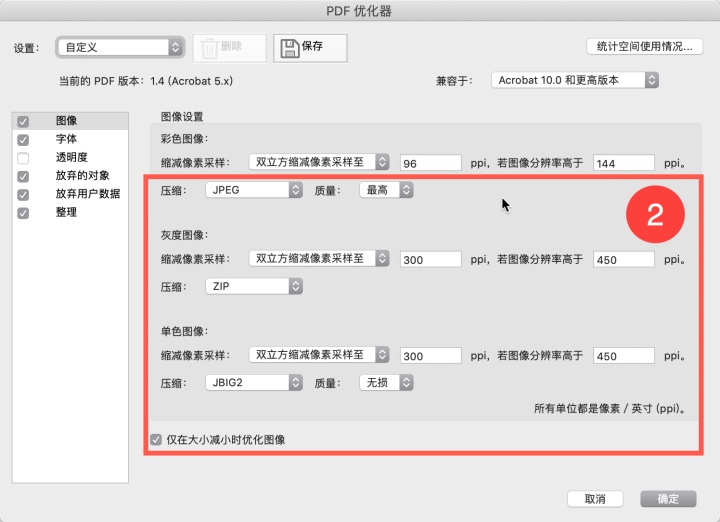This screenshot has height=522, width=720.
Task: Toggle the 放弃用户数据 checkbox
Action: tap(23, 195)
